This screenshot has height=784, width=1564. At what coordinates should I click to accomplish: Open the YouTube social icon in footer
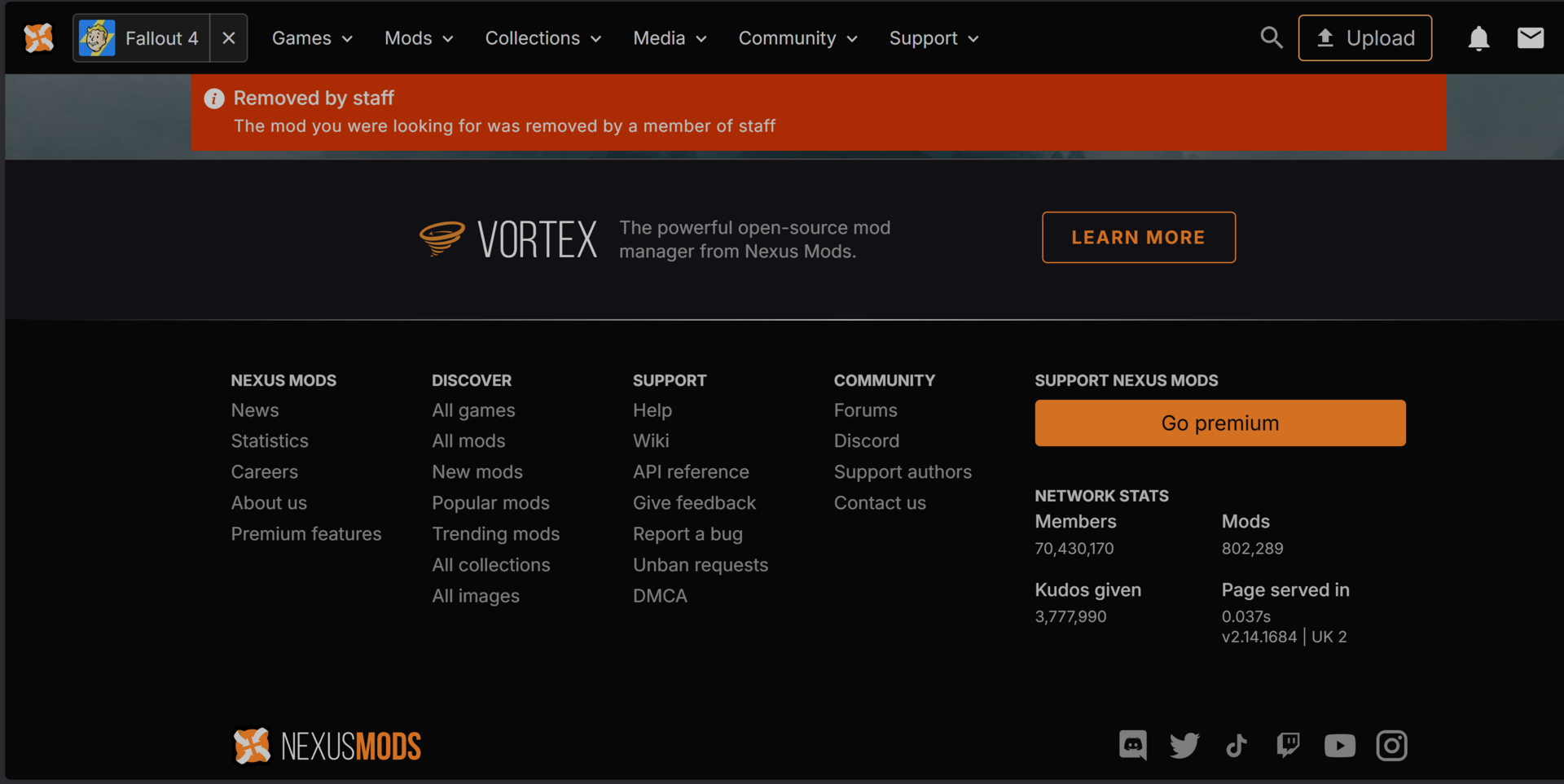point(1340,745)
